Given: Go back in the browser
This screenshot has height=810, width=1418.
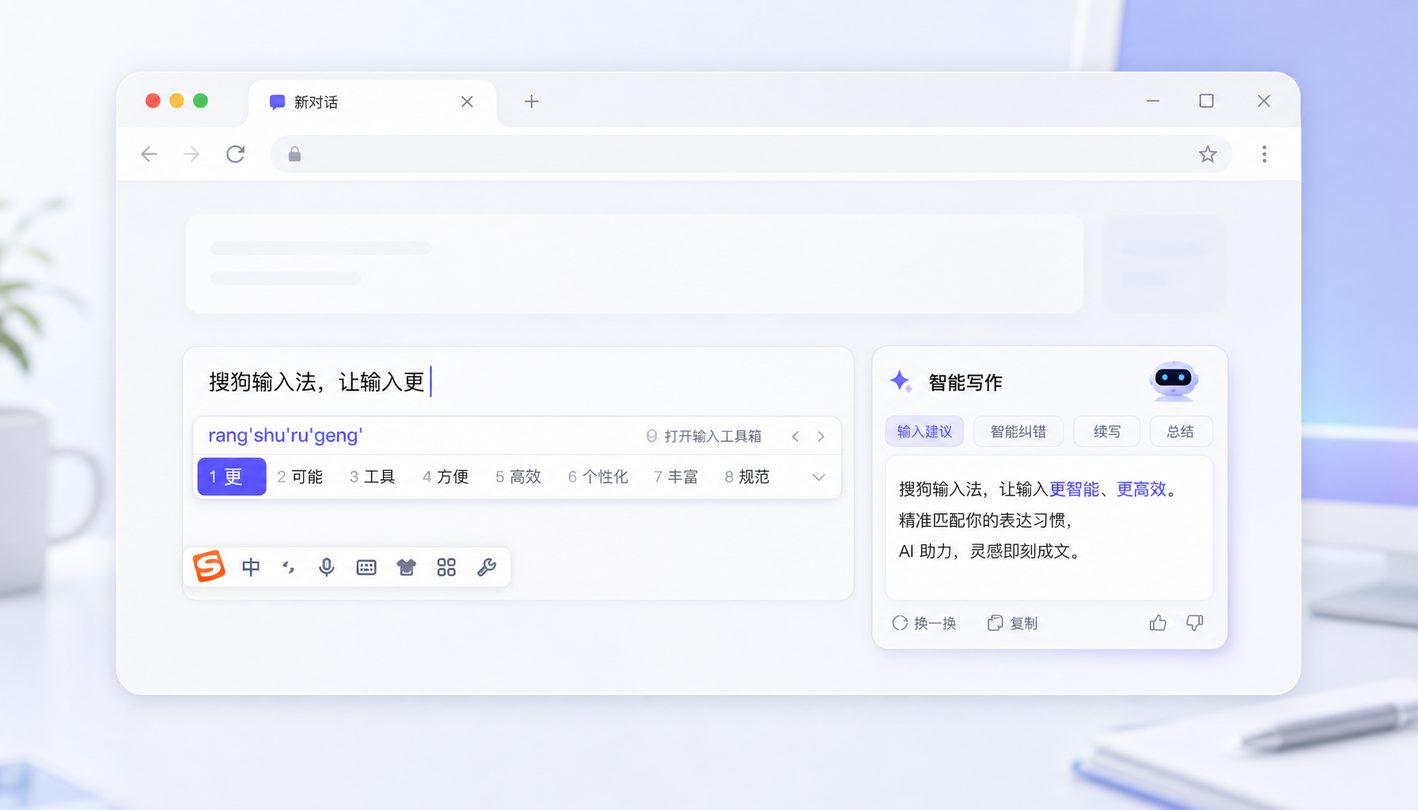Looking at the screenshot, I should pyautogui.click(x=149, y=154).
